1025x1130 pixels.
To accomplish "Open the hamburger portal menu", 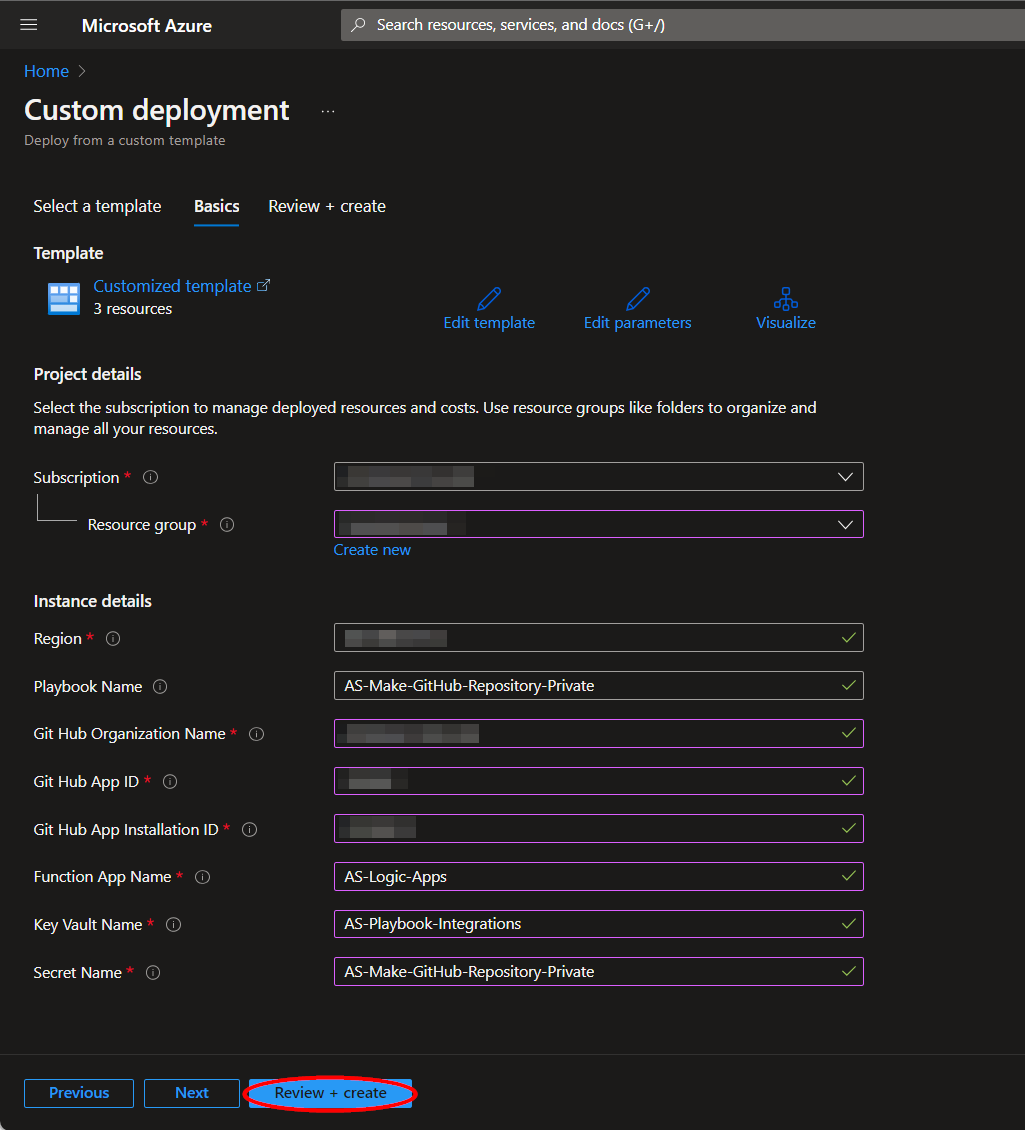I will pos(29,25).
